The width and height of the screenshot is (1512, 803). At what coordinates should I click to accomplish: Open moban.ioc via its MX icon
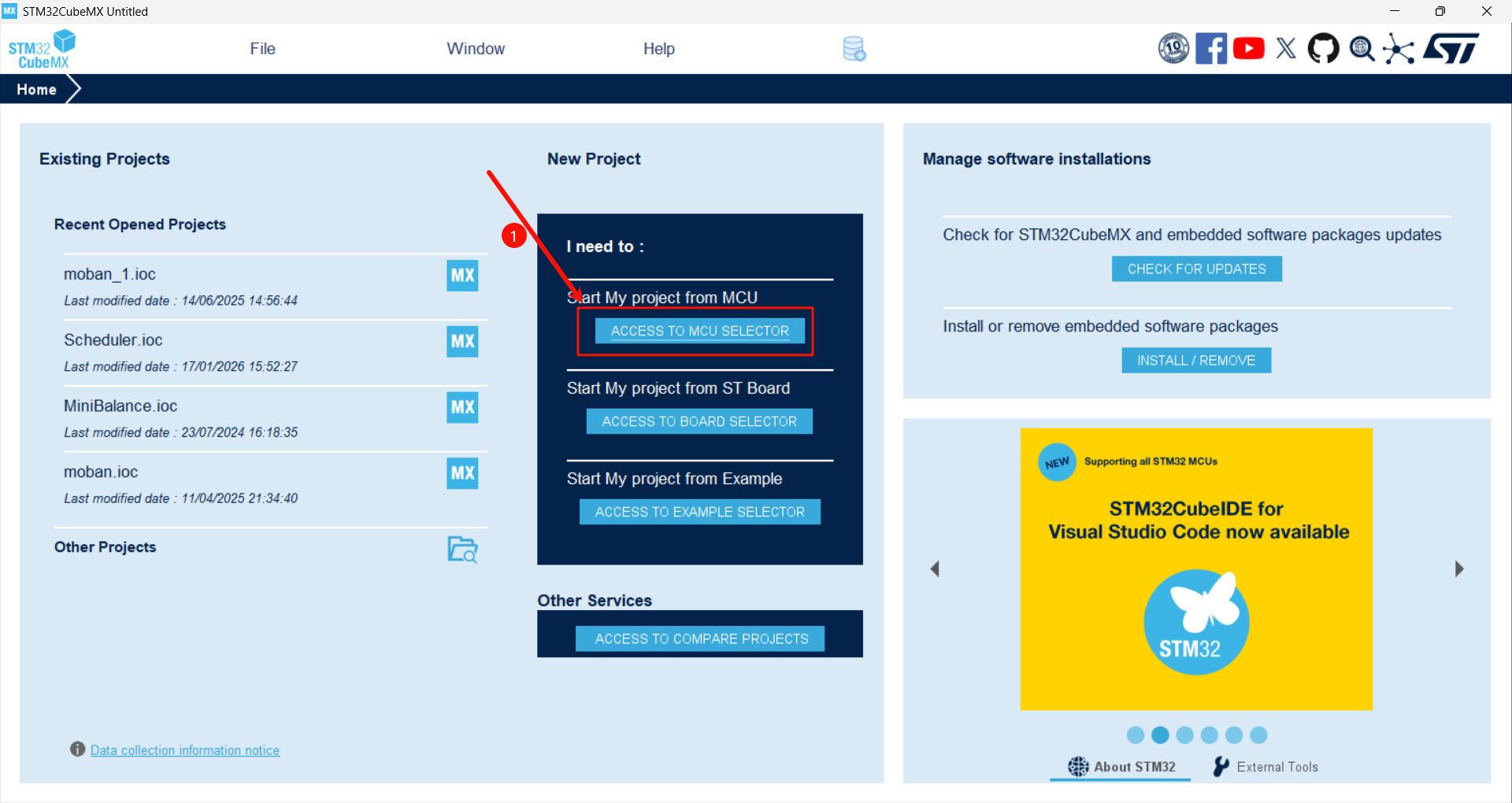(x=462, y=473)
